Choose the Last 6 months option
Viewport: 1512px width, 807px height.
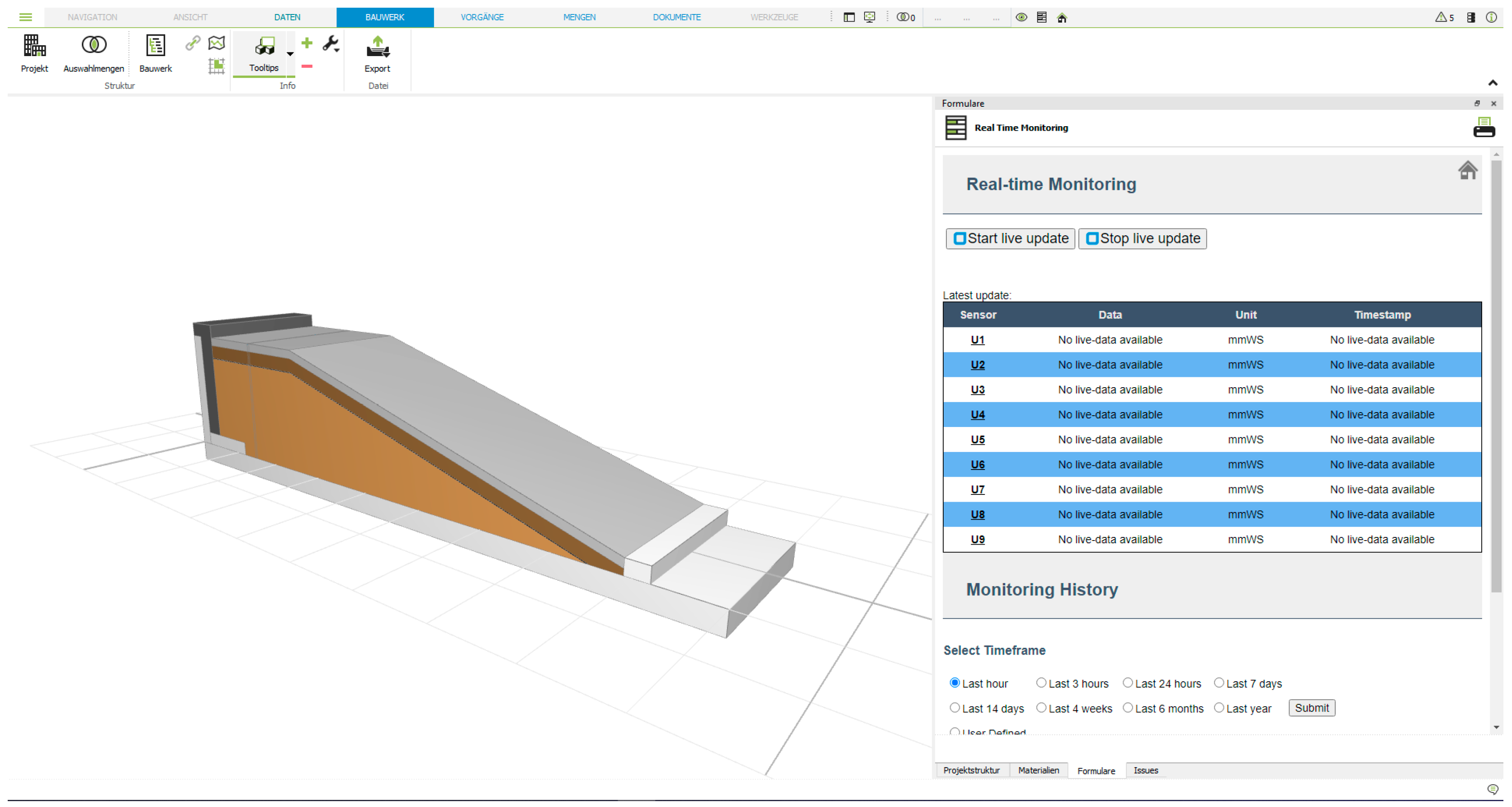pyautogui.click(x=1128, y=708)
